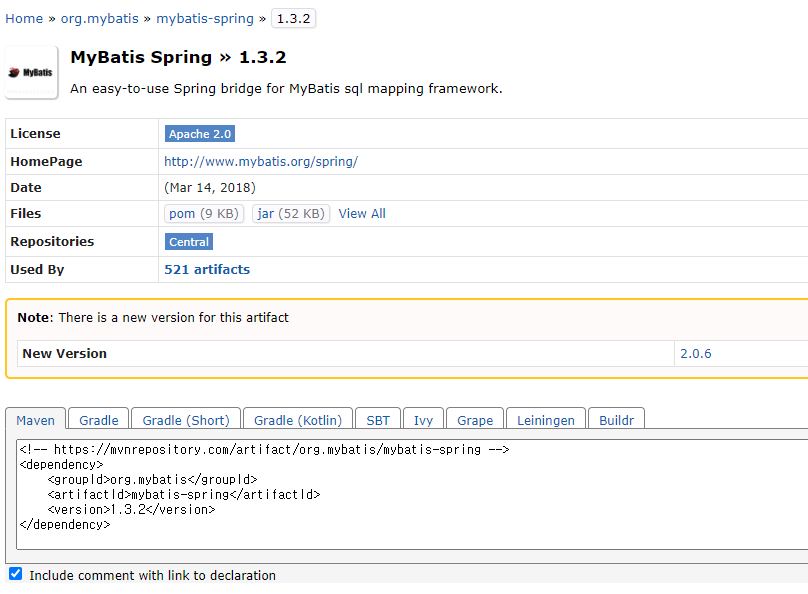Switch to the Gradle (Short) tab
Viewport: 808px width, 594px height.
(186, 420)
